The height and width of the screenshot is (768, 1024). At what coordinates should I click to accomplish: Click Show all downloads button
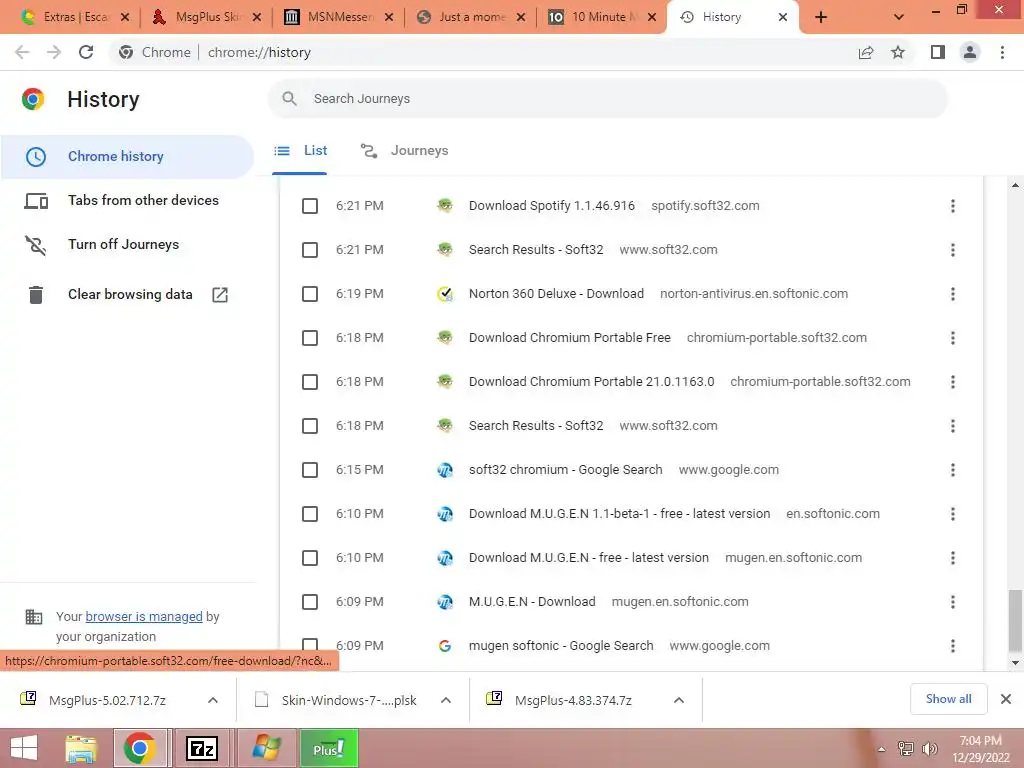tap(948, 699)
